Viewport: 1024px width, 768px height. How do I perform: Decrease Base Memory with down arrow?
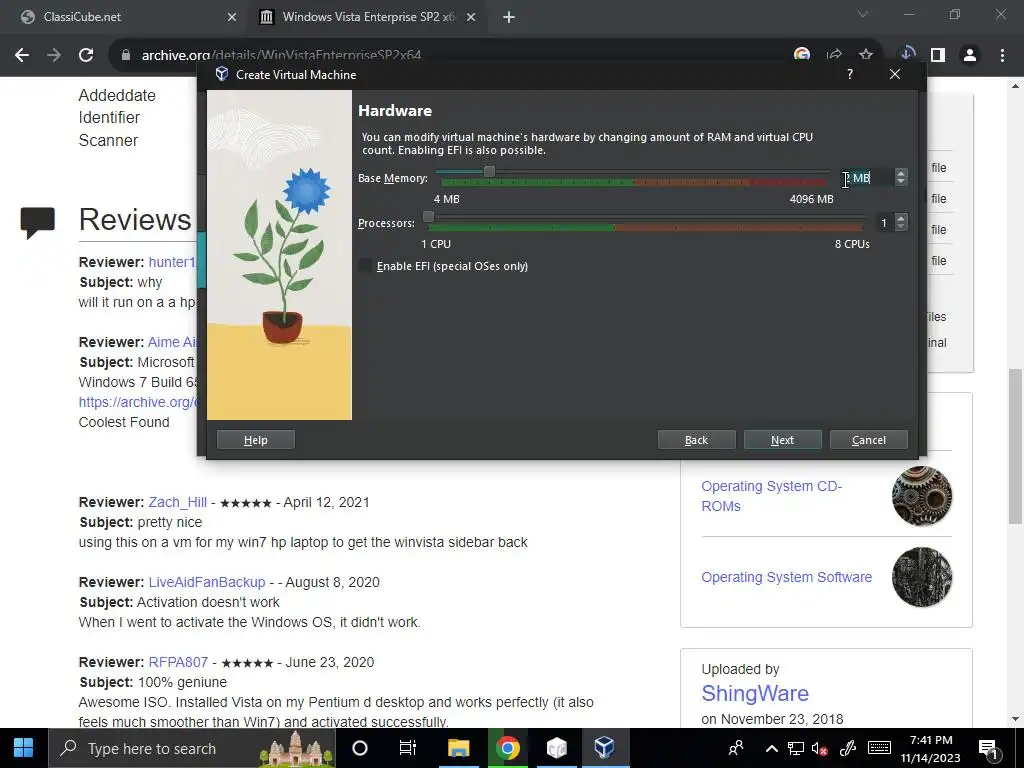[901, 182]
